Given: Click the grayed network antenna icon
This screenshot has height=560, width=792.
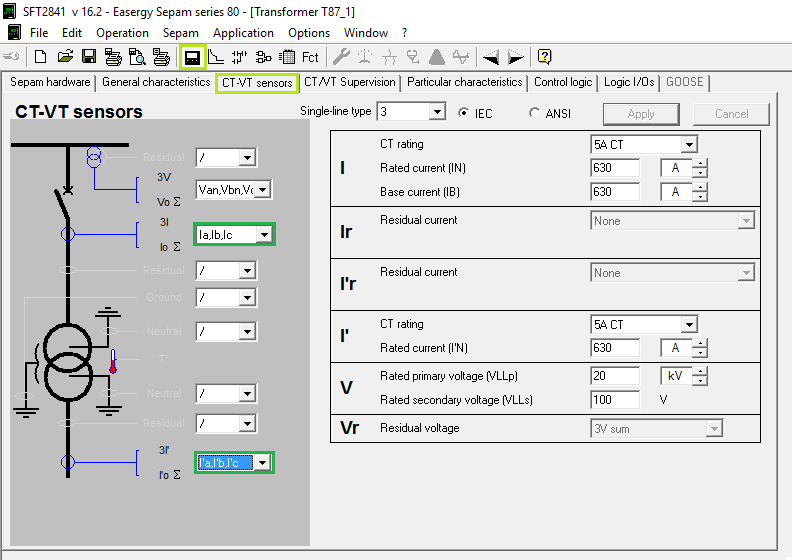Looking at the screenshot, I should [x=365, y=57].
